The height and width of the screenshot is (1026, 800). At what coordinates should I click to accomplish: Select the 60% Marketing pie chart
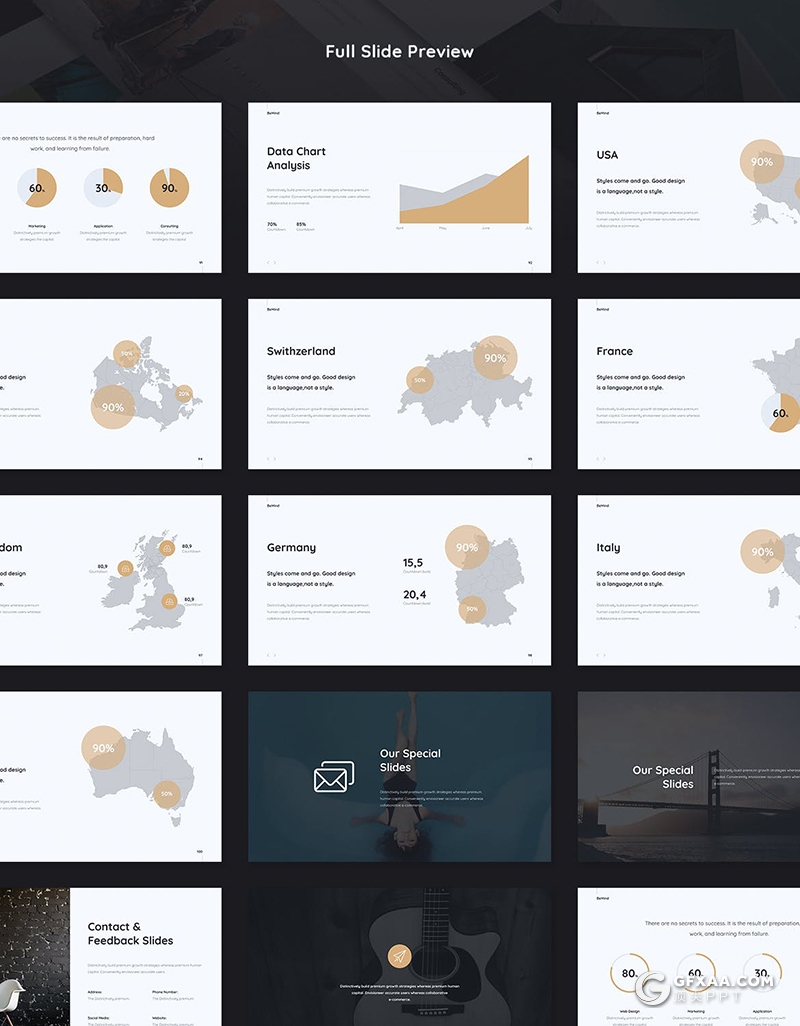[37, 187]
